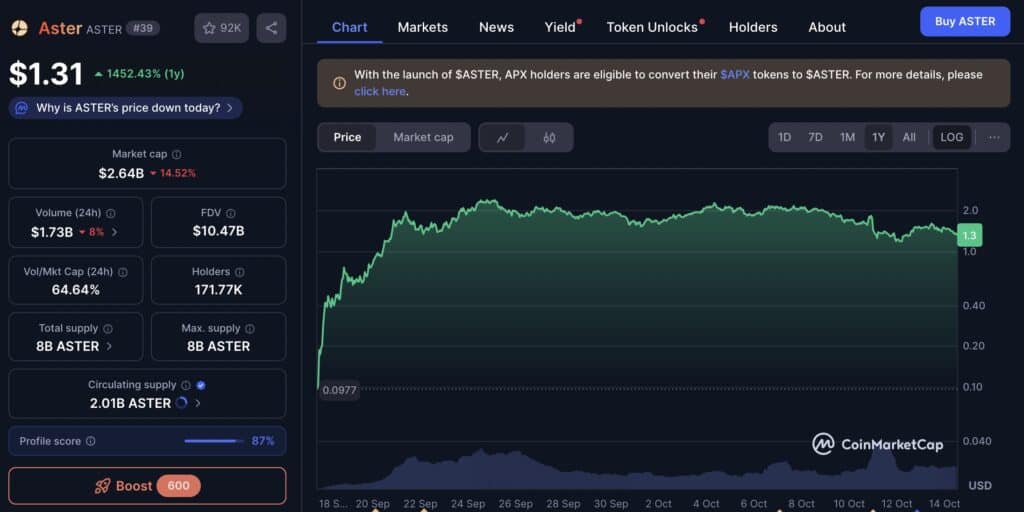
Task: Click the $1.31 price text
Action: pyautogui.click(x=46, y=74)
